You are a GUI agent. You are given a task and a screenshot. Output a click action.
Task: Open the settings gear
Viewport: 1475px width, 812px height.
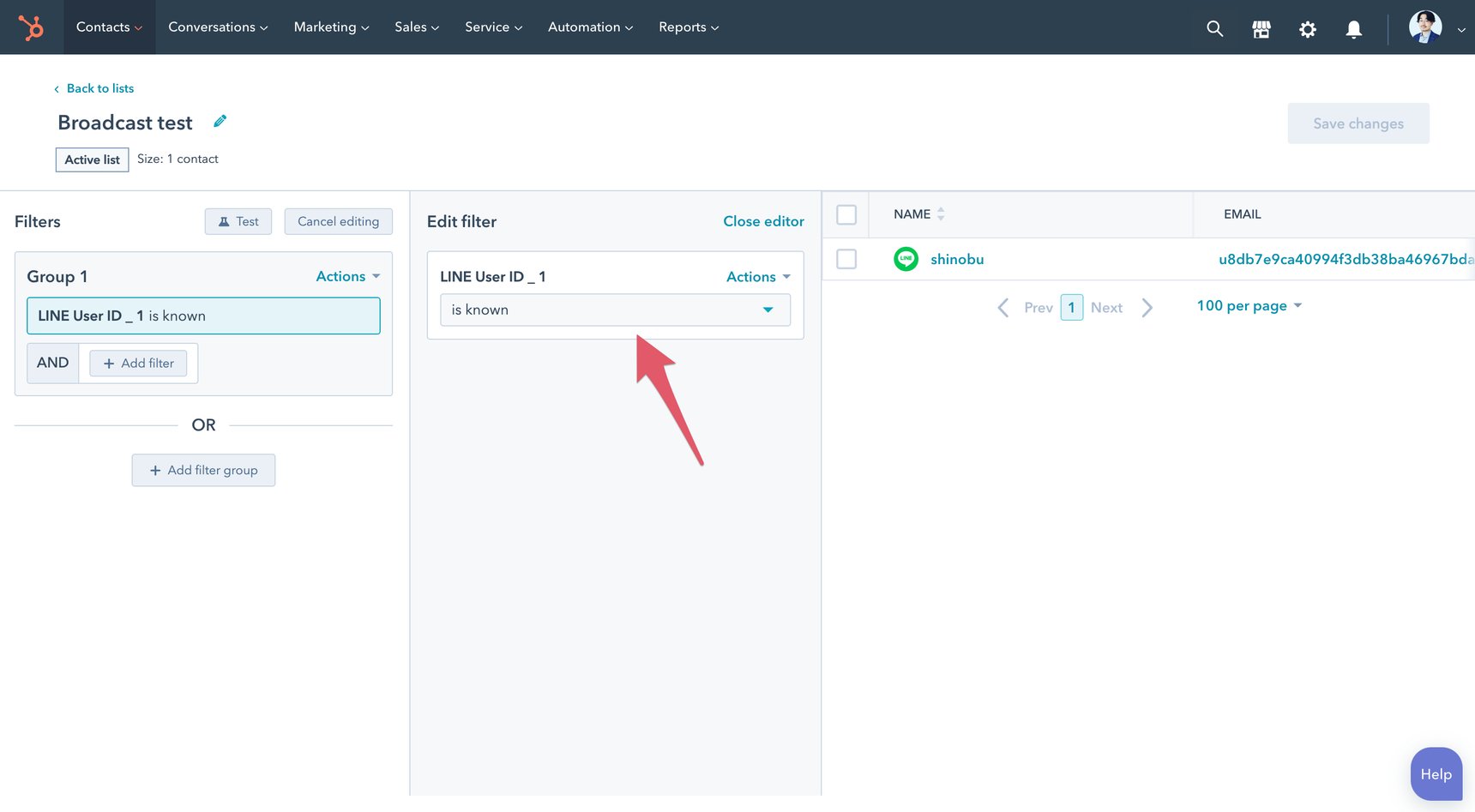tap(1308, 28)
